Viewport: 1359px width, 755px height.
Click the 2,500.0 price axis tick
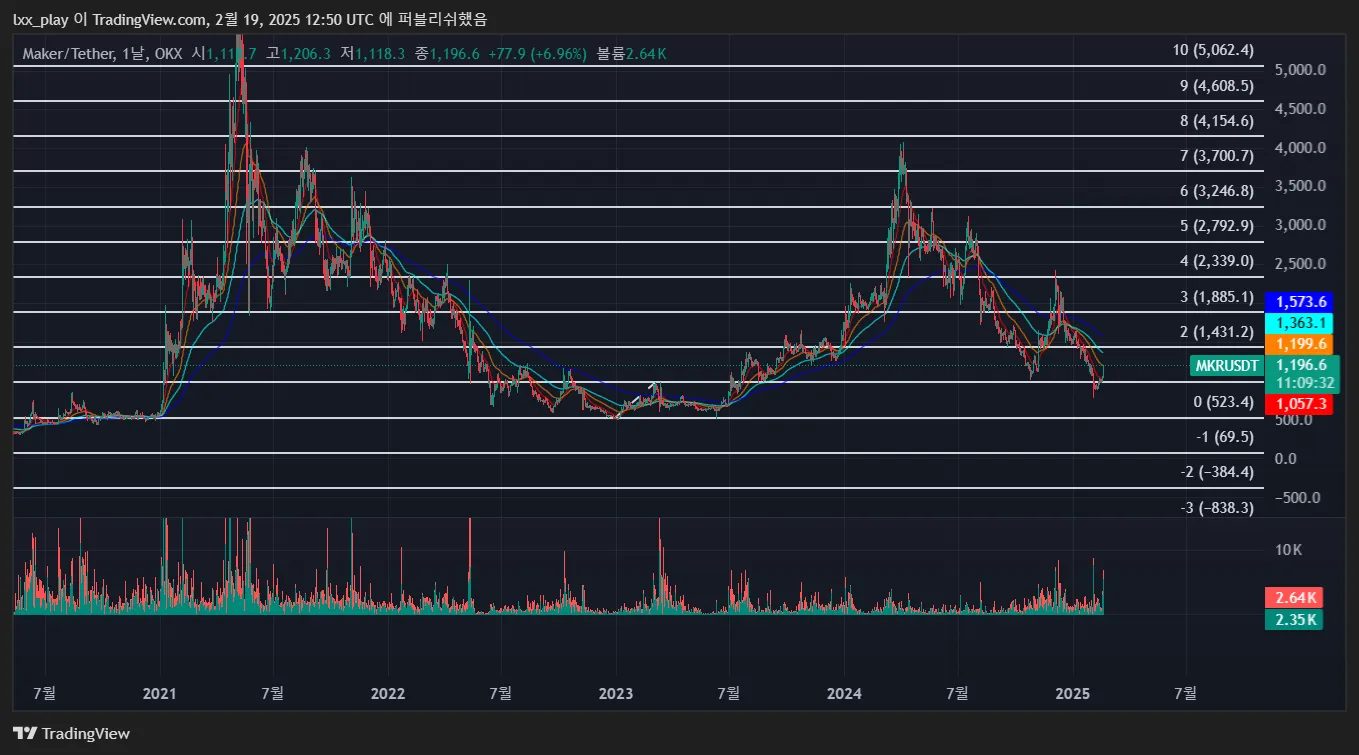pos(1301,264)
